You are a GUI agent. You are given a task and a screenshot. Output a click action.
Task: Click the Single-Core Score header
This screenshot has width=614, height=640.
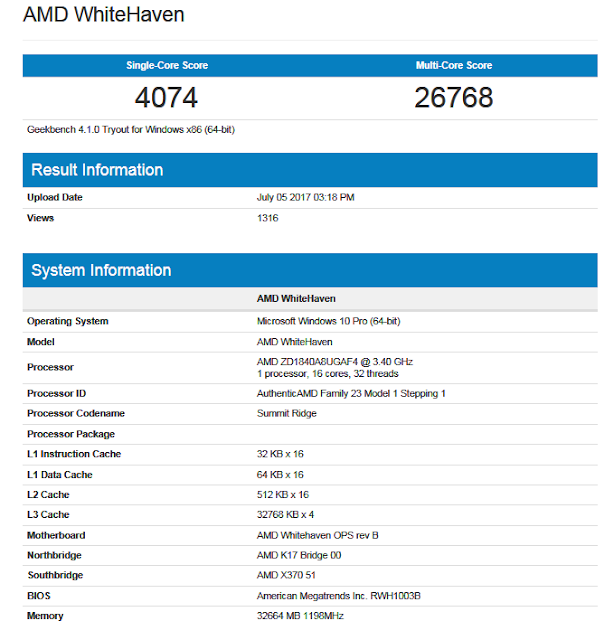(x=167, y=65)
